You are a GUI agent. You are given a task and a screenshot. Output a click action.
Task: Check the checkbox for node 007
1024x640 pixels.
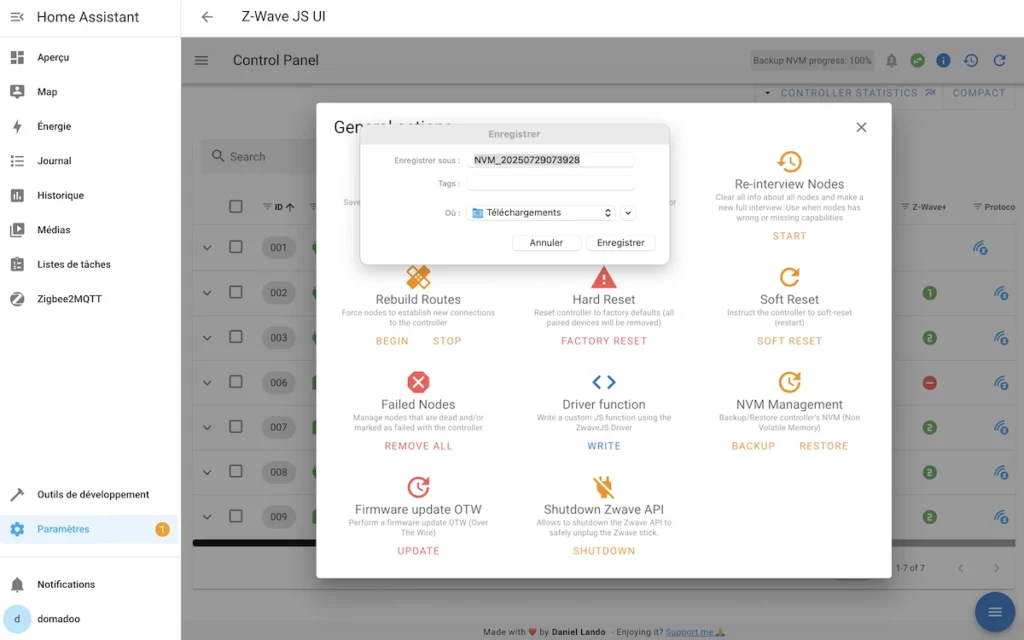pyautogui.click(x=236, y=426)
